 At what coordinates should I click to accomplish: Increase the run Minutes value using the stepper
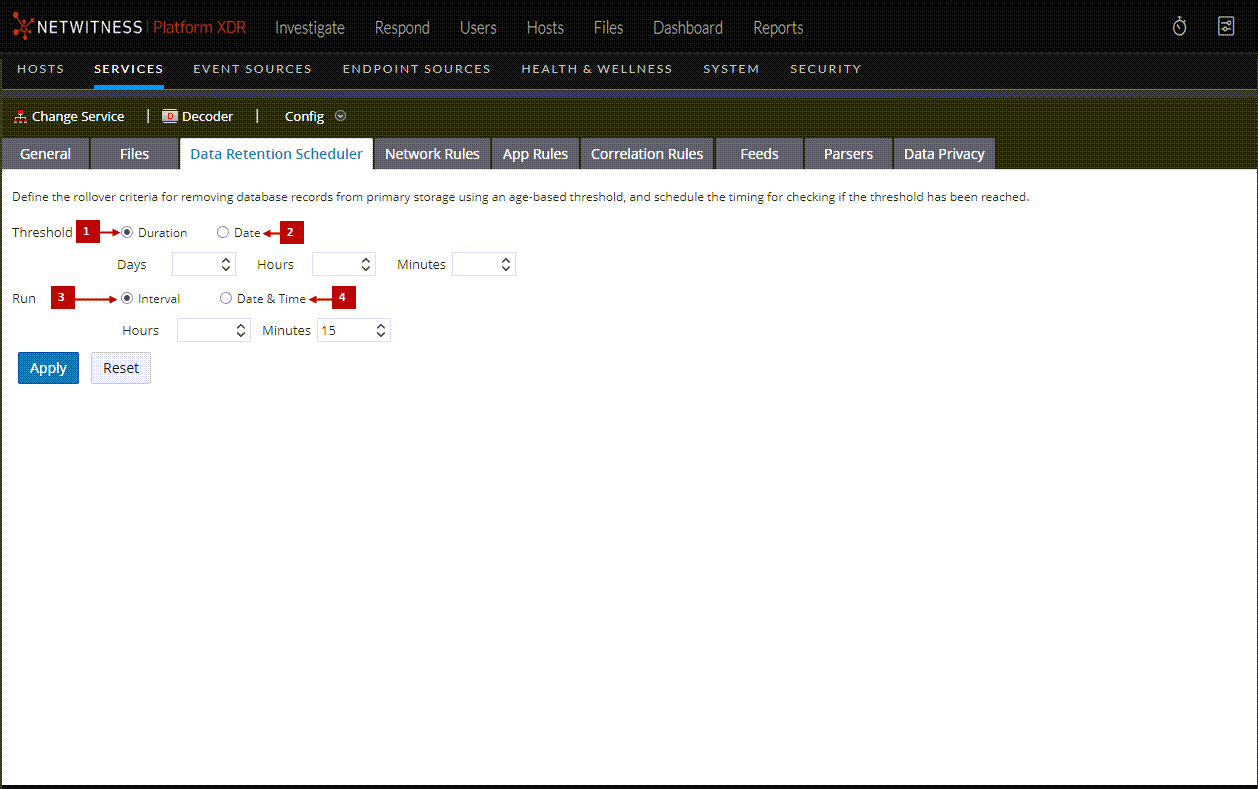380,325
